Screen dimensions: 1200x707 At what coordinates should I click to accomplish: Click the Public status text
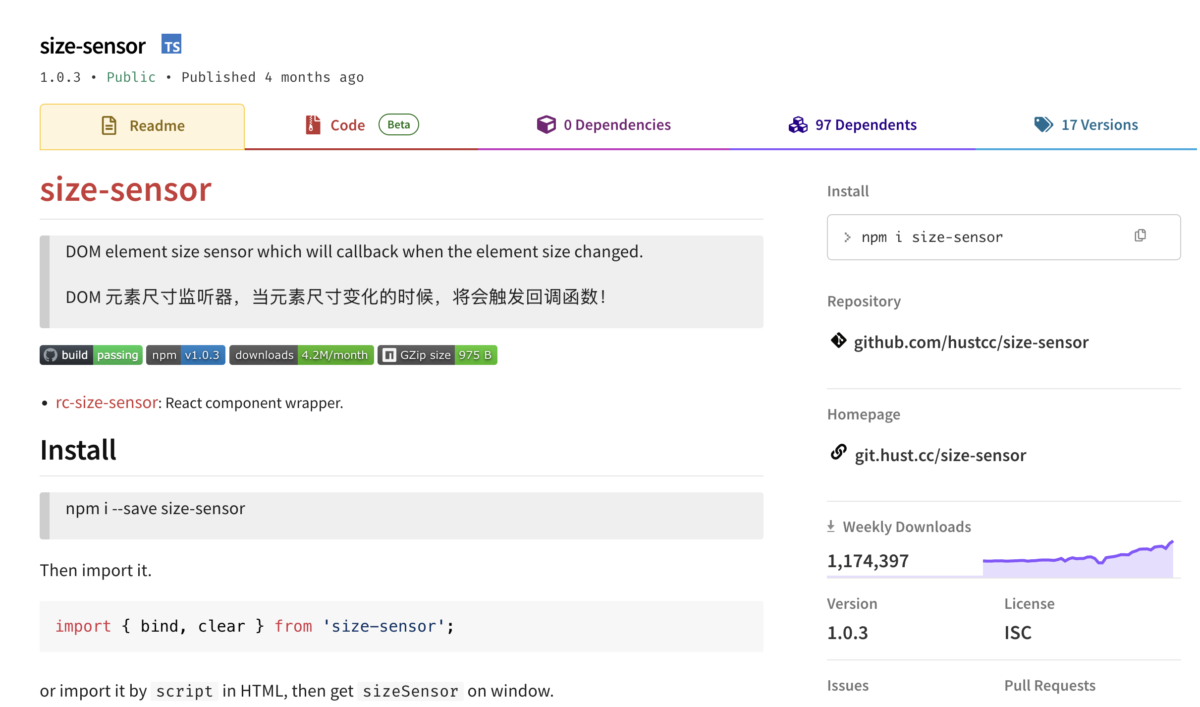click(x=131, y=77)
